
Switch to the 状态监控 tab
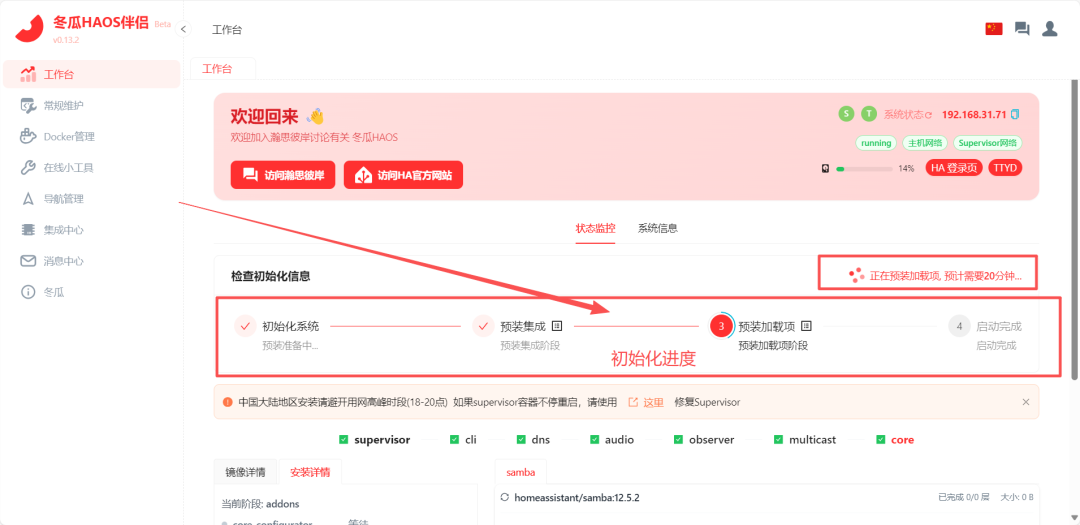595,228
